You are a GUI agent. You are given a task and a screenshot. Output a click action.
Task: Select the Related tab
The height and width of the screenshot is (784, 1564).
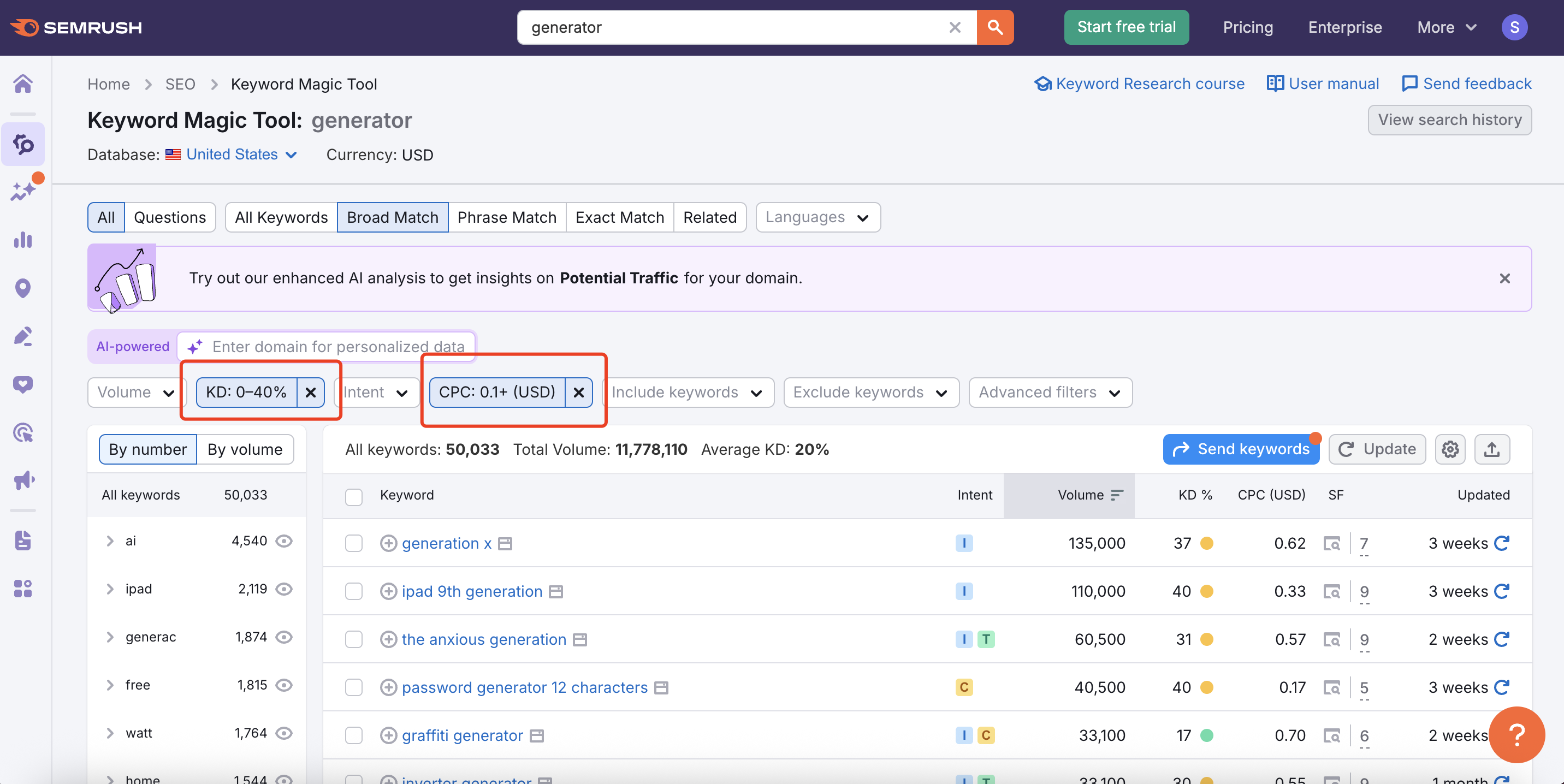[710, 217]
